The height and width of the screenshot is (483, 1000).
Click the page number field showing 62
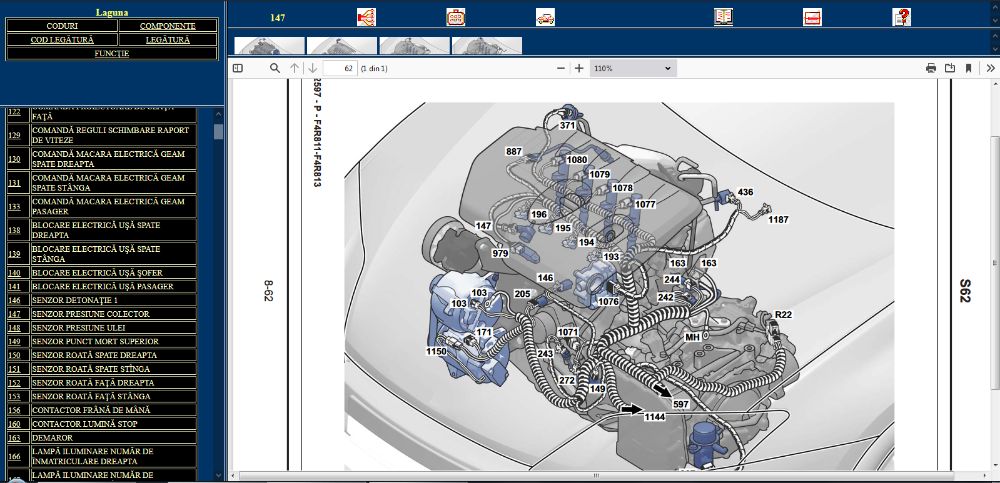[340, 68]
